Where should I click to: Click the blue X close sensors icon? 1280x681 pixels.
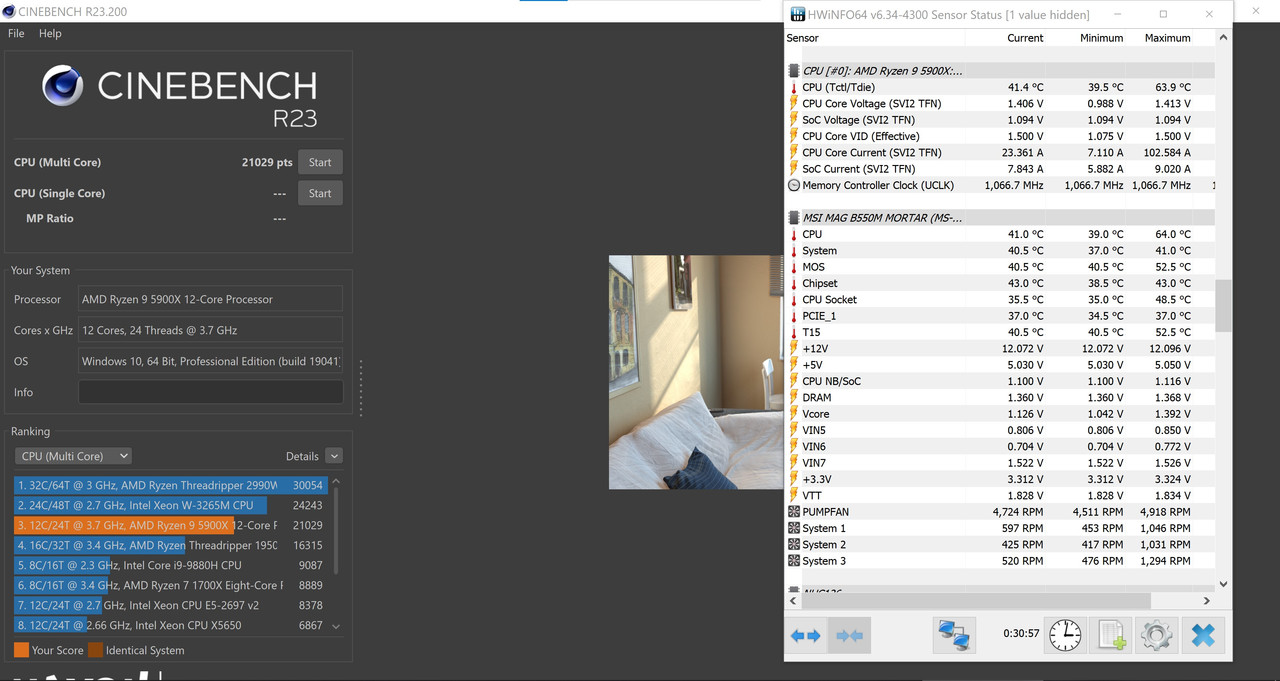tap(1203, 635)
